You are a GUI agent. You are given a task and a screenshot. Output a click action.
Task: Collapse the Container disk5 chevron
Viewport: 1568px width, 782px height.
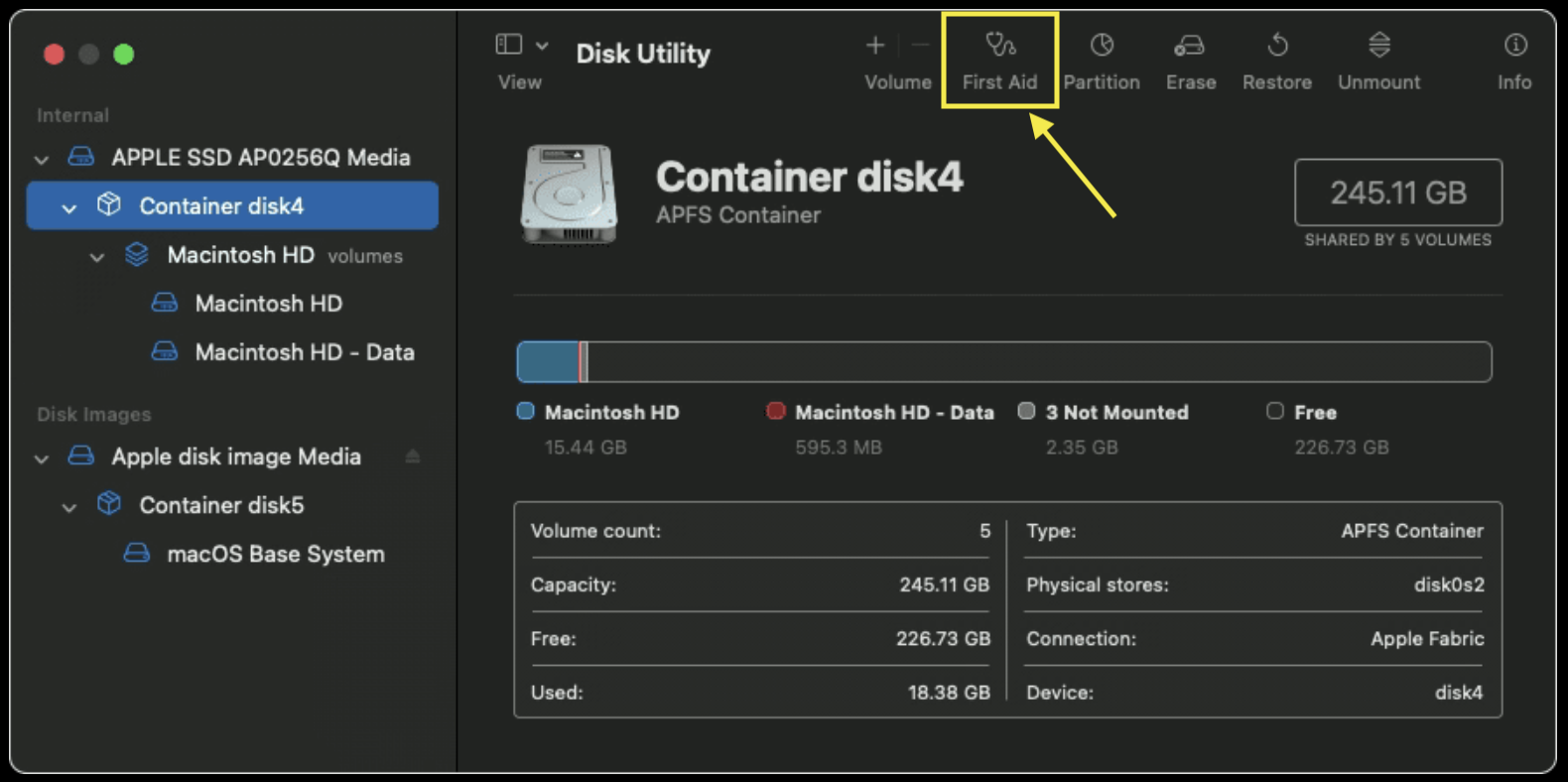(69, 507)
